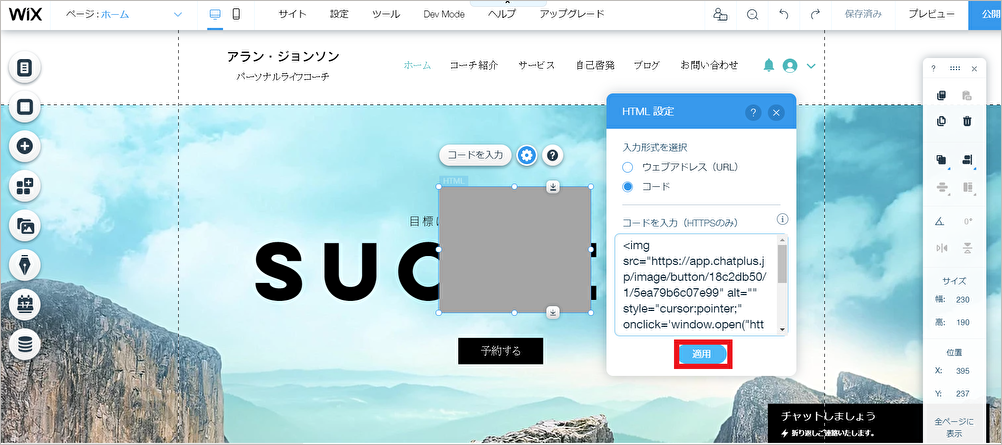Open the Upgrade menu

tap(572, 14)
